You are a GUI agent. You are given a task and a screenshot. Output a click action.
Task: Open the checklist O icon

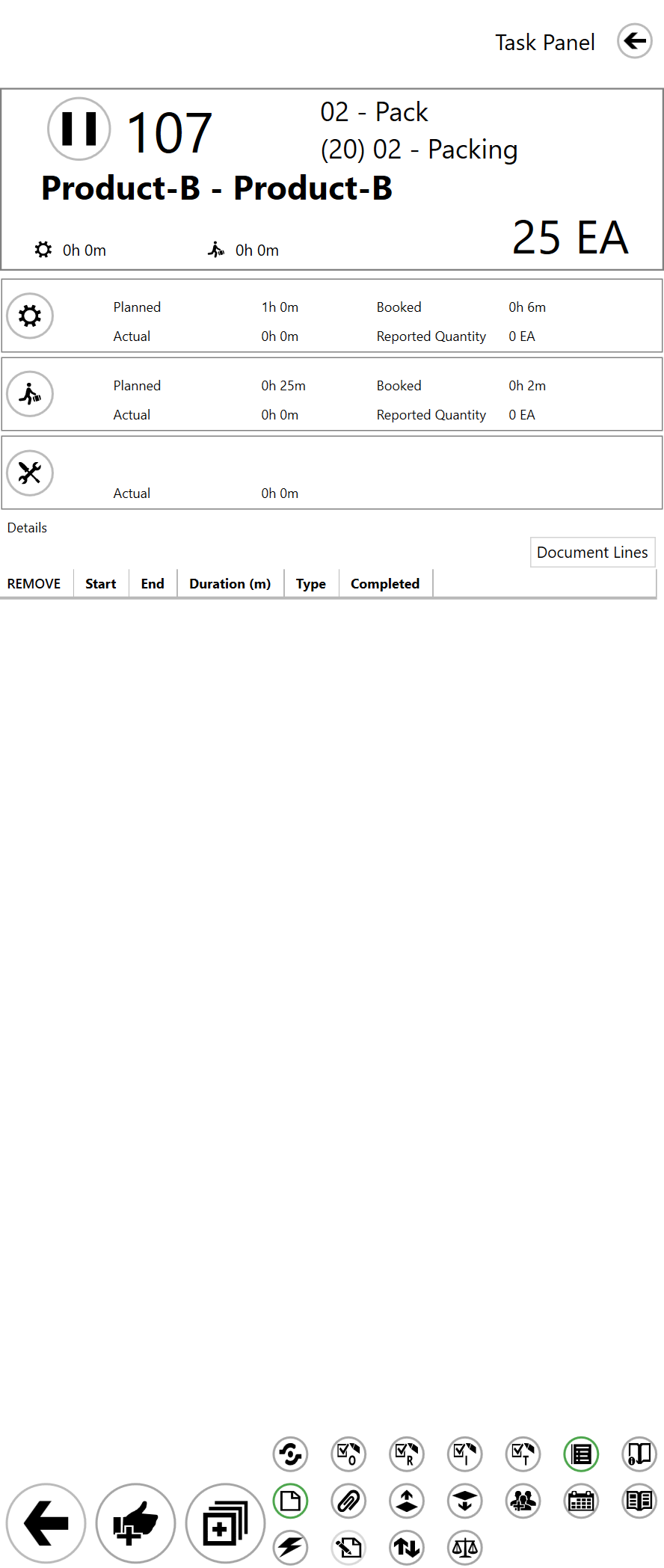click(348, 1454)
